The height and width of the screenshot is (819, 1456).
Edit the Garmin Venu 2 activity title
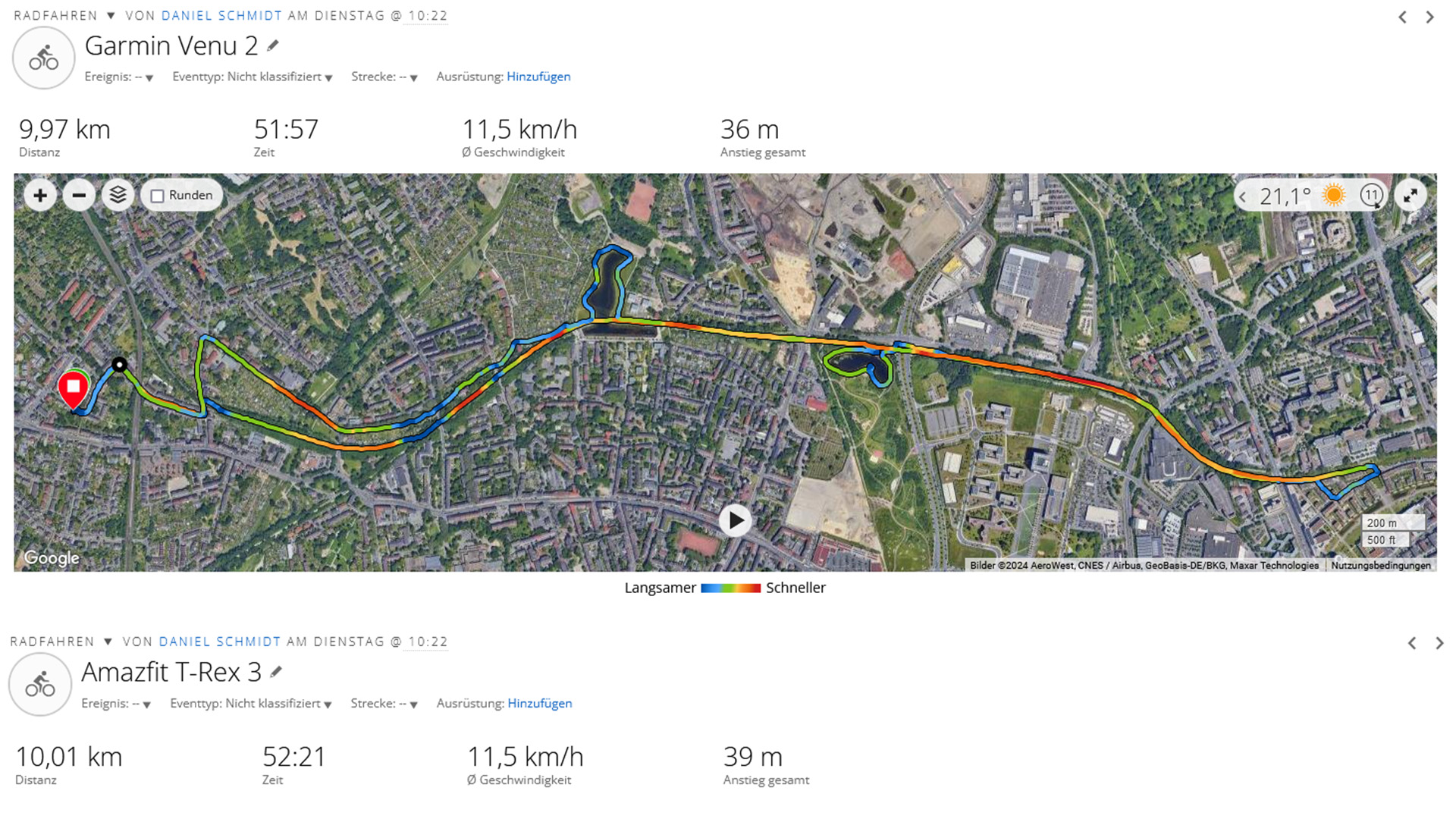(x=273, y=45)
